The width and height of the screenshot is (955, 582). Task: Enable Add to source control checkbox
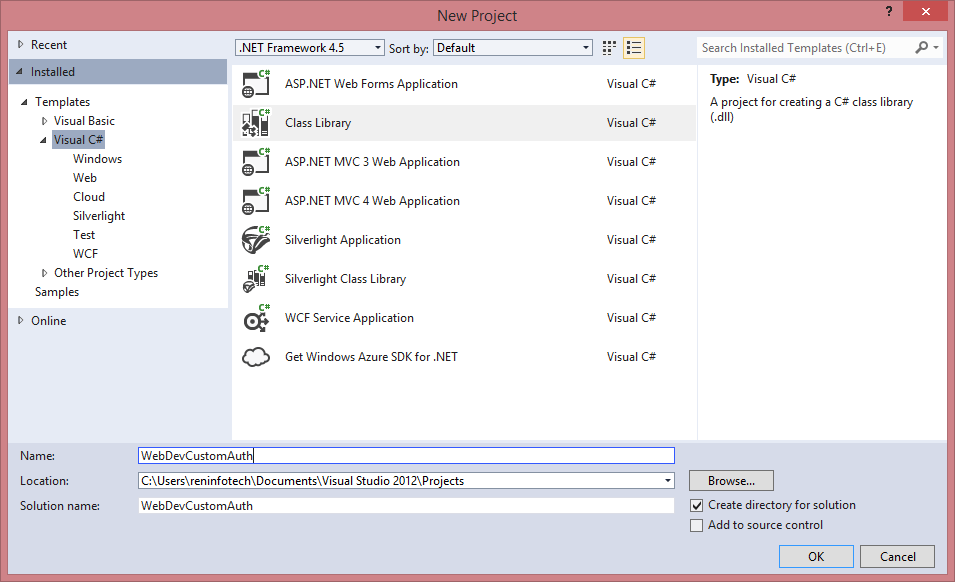tap(696, 525)
